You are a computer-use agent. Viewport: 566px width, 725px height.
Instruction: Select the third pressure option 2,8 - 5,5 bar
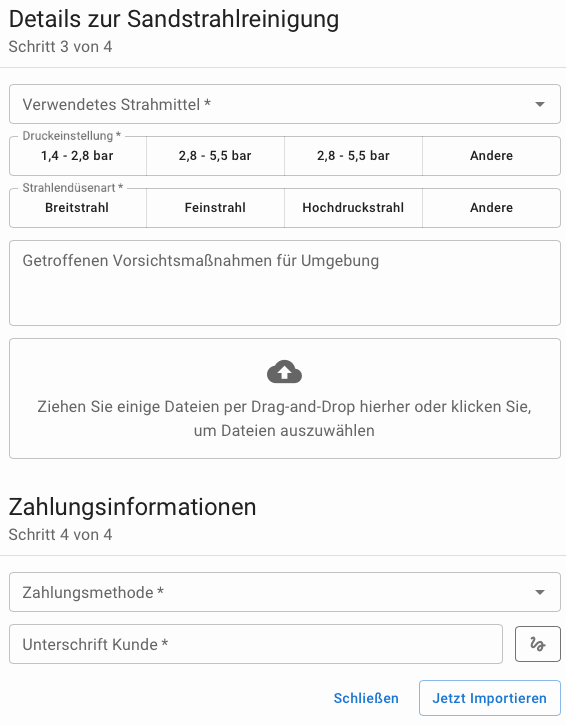pyautogui.click(x=353, y=156)
